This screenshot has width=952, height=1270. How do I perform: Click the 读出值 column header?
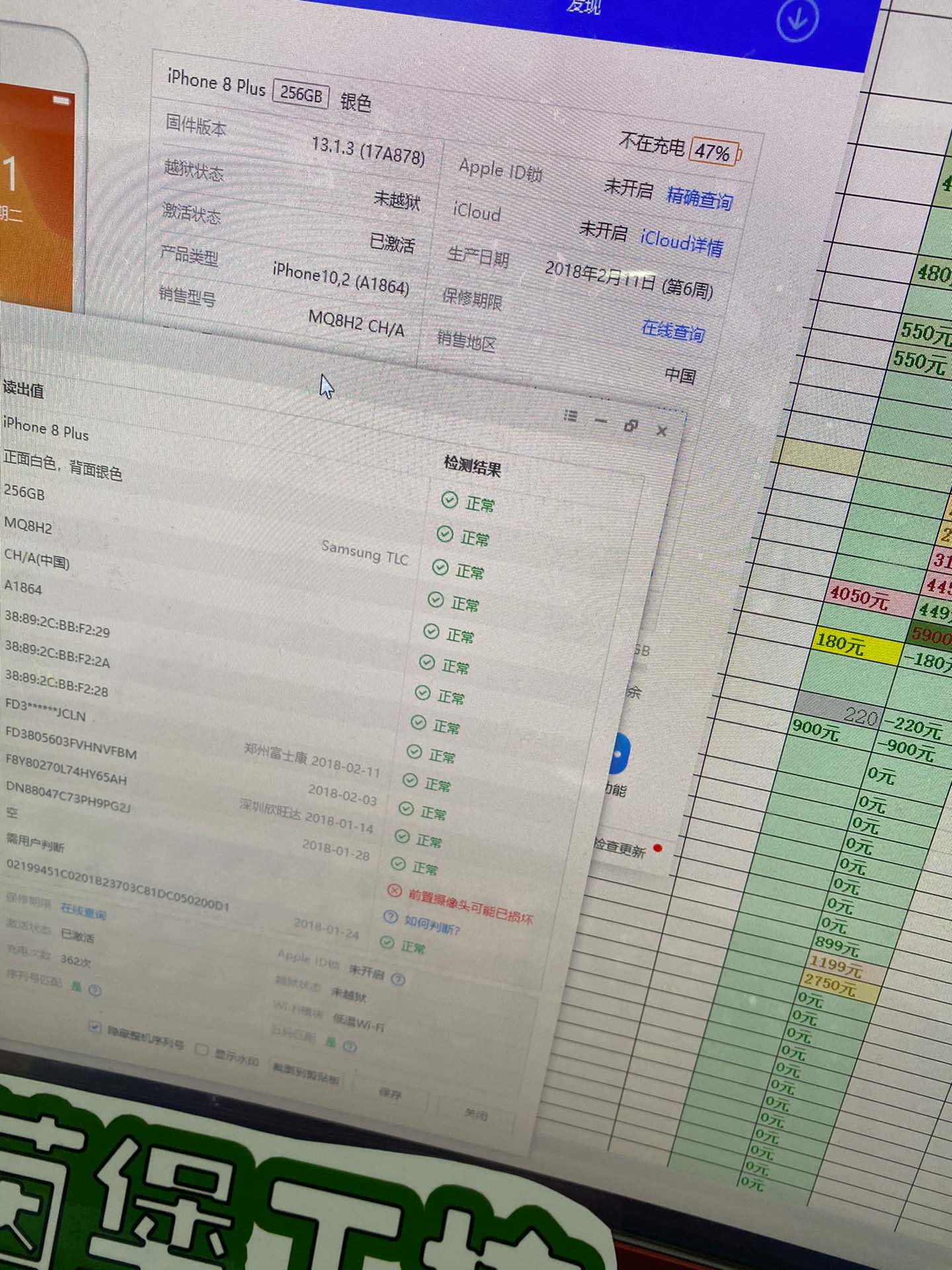point(23,388)
